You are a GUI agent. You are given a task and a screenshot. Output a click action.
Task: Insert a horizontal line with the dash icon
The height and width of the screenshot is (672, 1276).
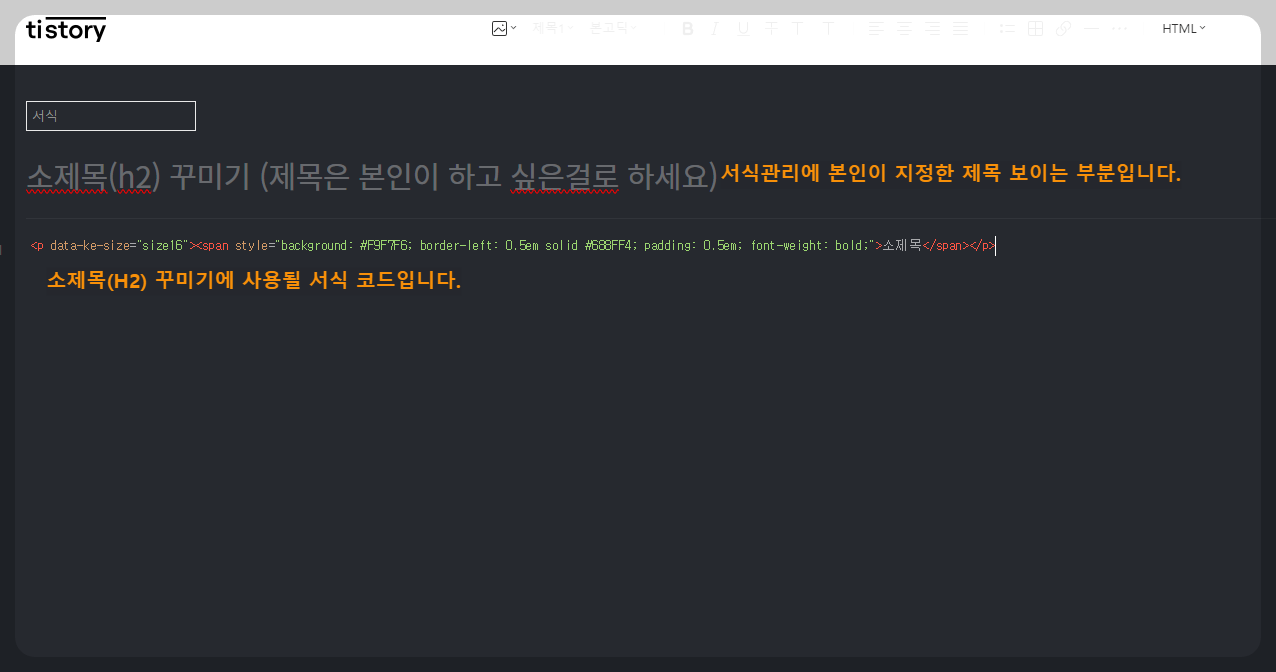pyautogui.click(x=1090, y=28)
